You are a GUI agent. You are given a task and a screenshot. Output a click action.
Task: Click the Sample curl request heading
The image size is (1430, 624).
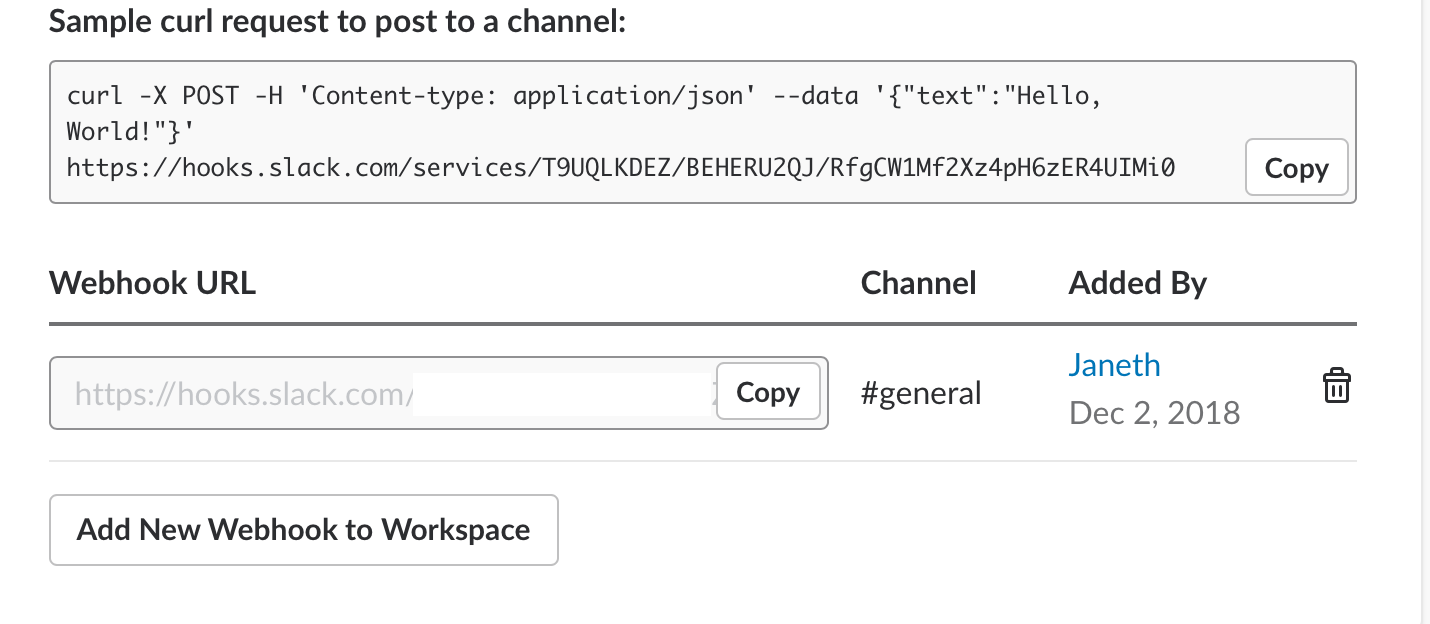pyautogui.click(x=336, y=22)
